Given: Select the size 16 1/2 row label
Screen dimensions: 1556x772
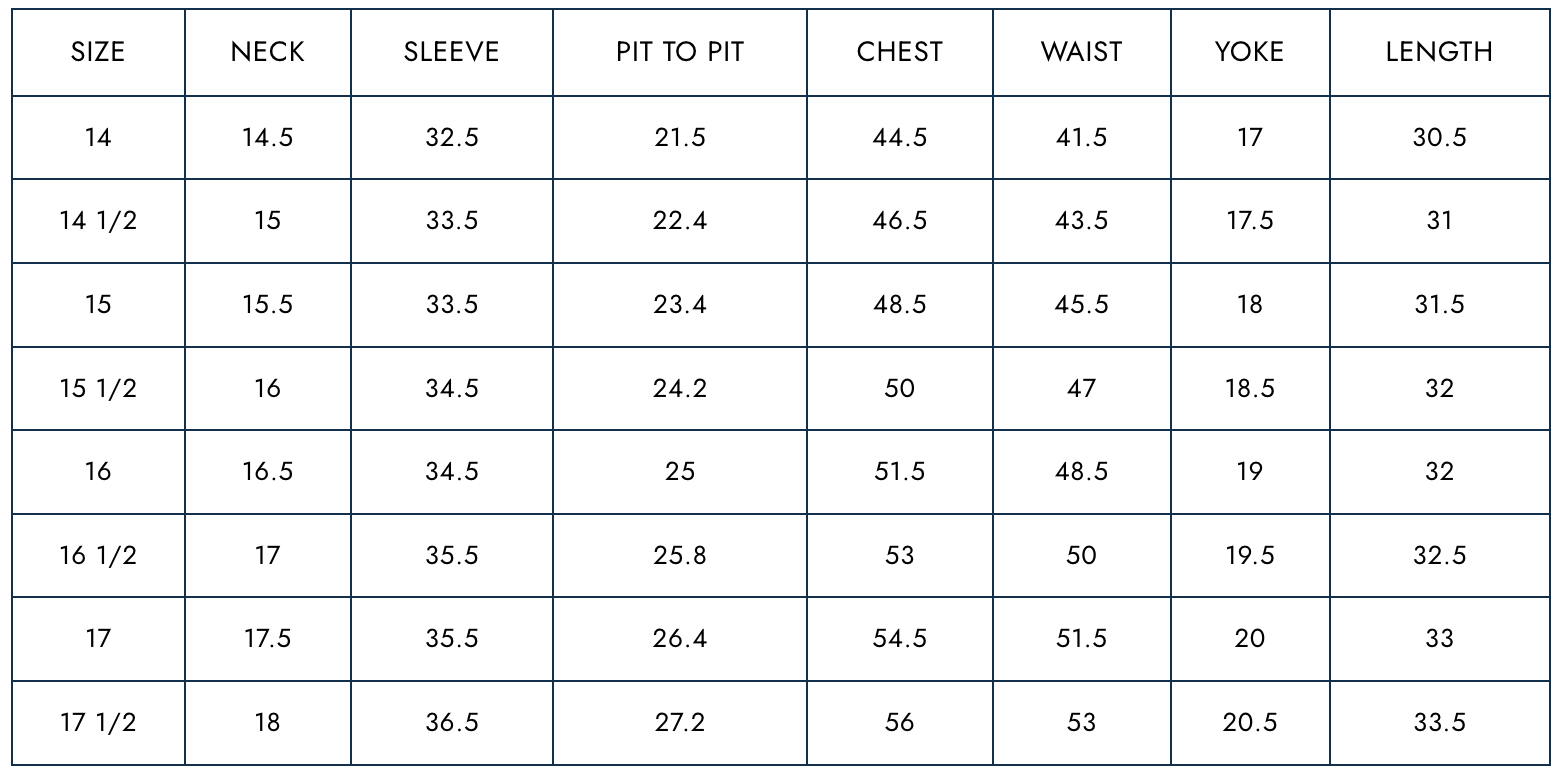Looking at the screenshot, I should [x=98, y=555].
